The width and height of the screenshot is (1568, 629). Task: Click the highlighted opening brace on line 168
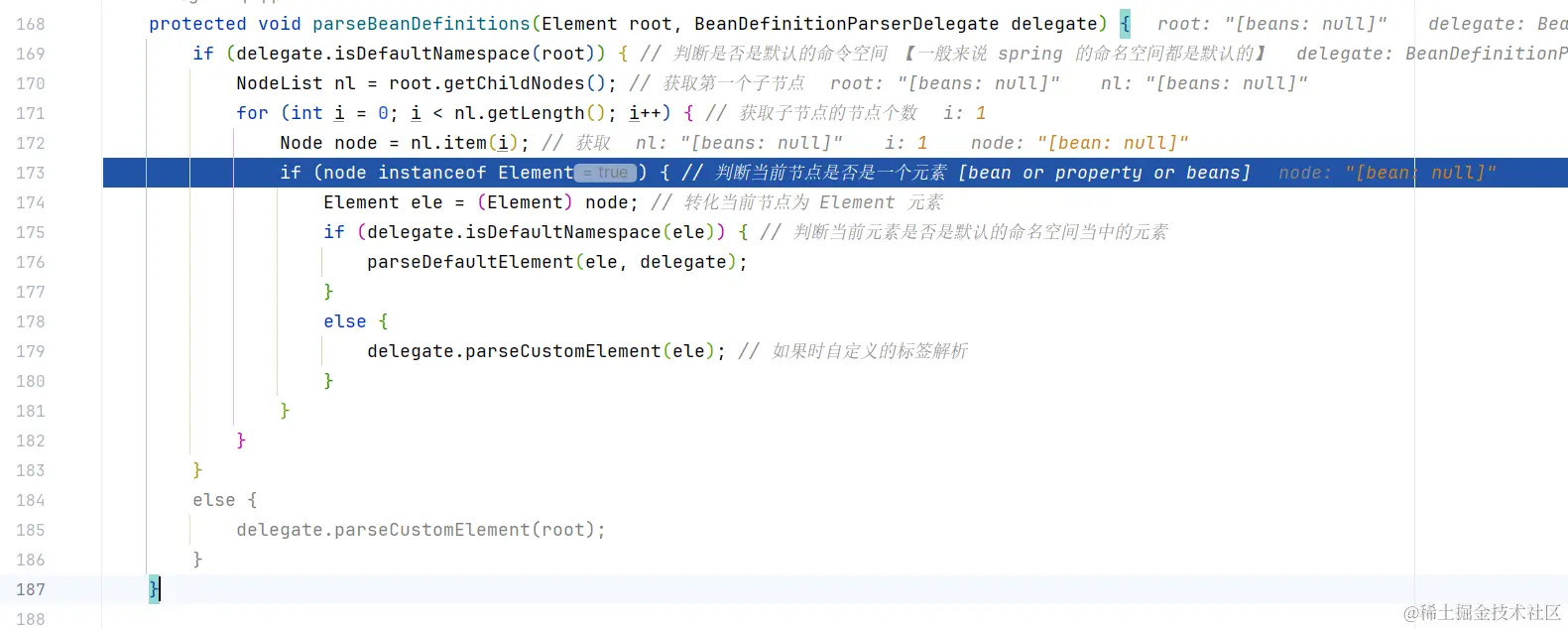point(1125,24)
